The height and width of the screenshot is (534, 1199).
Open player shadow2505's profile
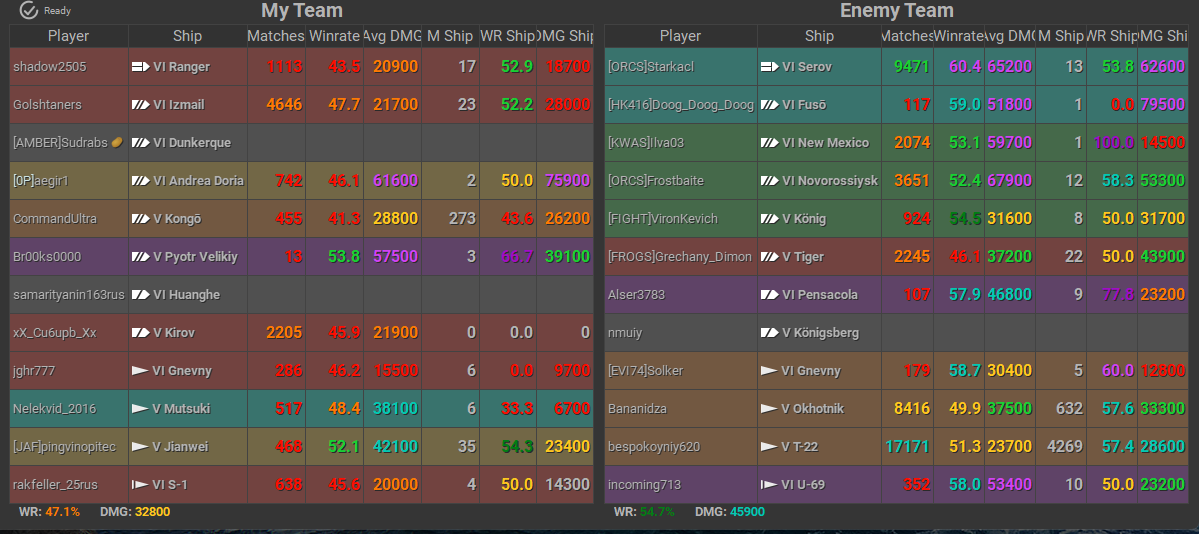point(49,67)
